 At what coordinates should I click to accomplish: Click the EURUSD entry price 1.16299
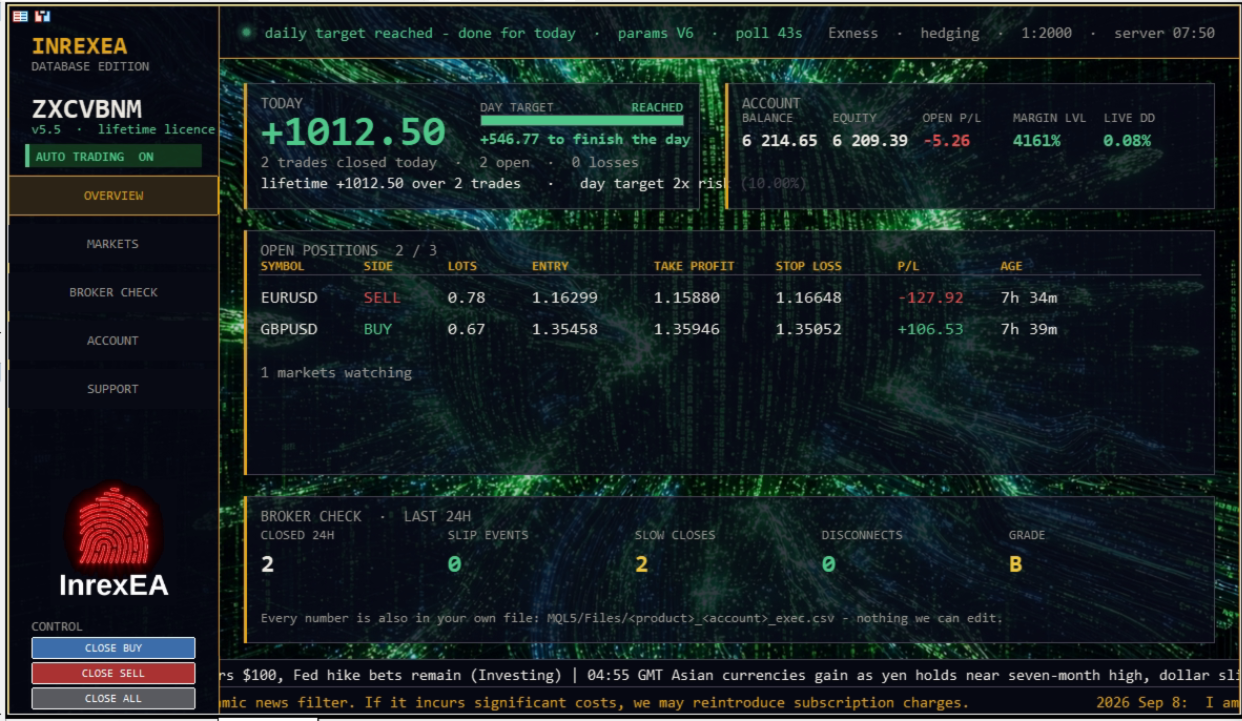[565, 297]
